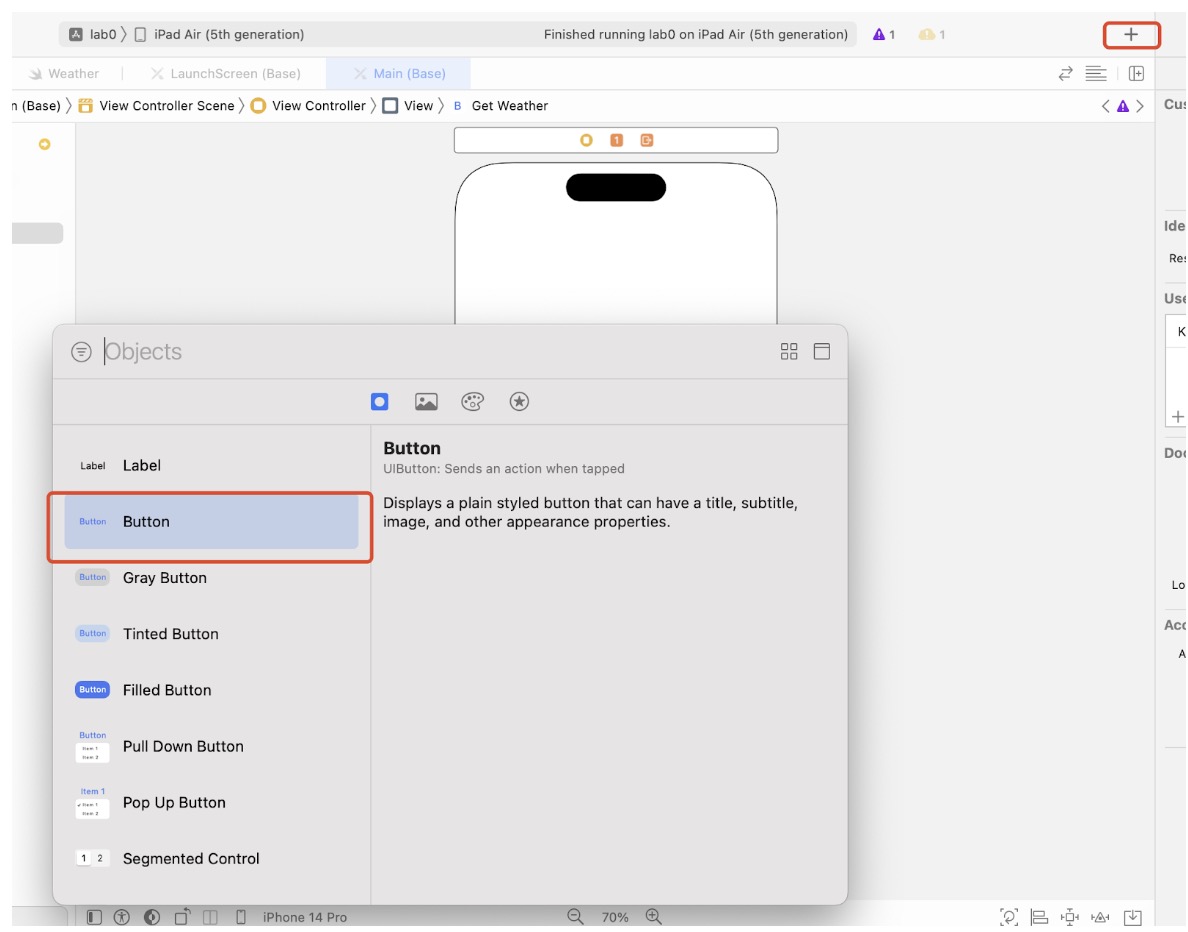Select Filled Button from the objects list

pyautogui.click(x=167, y=690)
